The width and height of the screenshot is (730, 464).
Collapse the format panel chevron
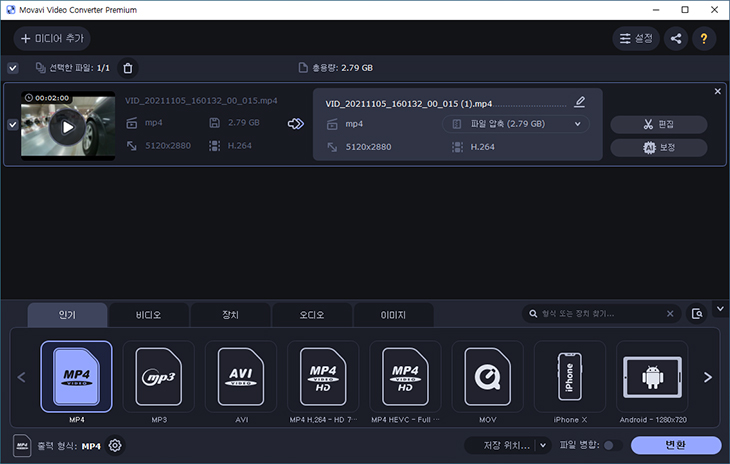720,309
